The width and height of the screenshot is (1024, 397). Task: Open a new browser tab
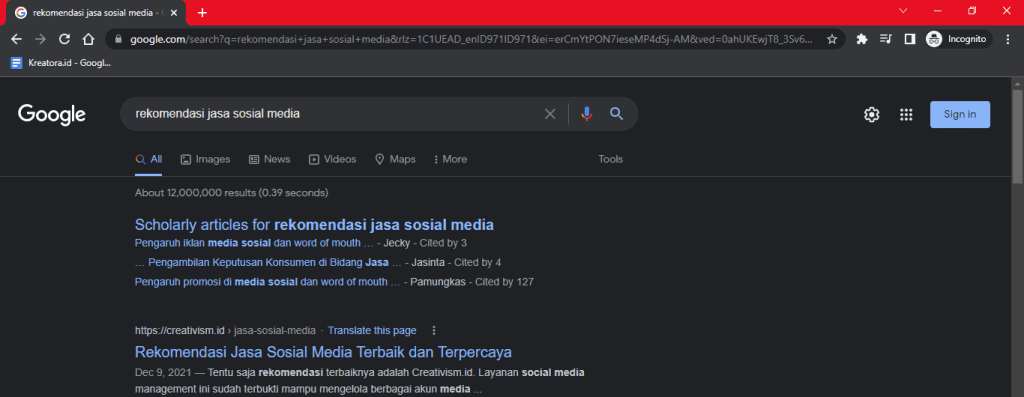coord(202,12)
